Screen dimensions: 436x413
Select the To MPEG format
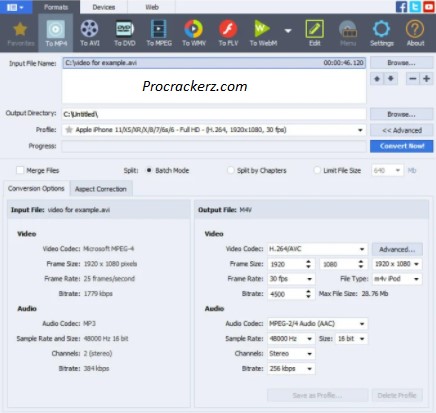coord(159,33)
